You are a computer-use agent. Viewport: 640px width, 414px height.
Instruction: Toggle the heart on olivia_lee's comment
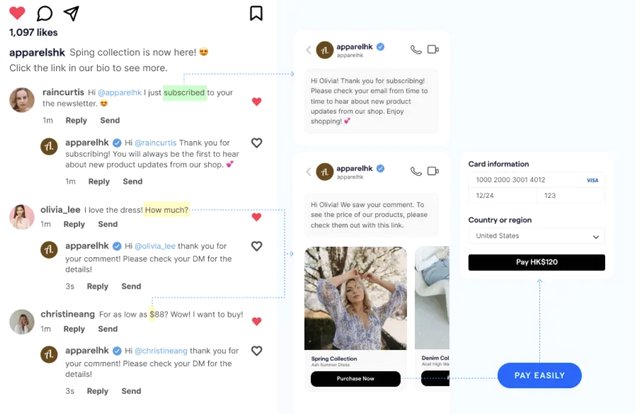257,217
